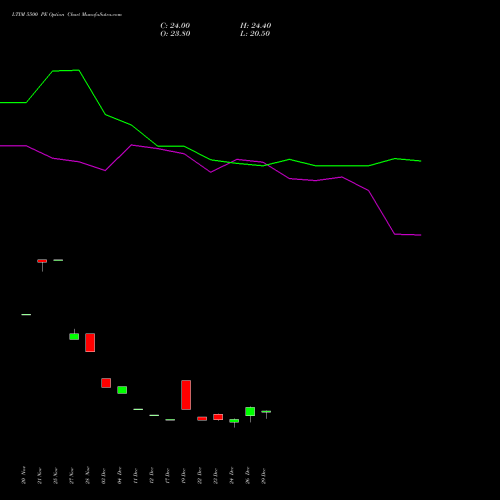Click the green candle above 27 Nov

(x=74, y=336)
